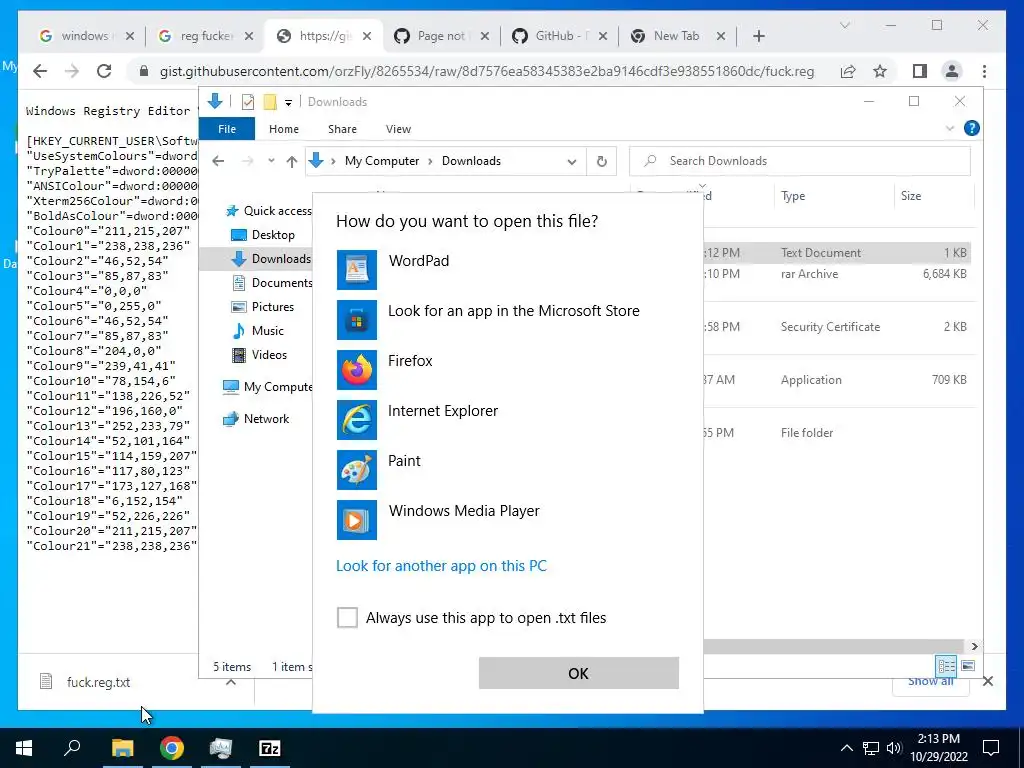Select Desktop in the navigation pane
This screenshot has width=1024, height=768.
272,235
